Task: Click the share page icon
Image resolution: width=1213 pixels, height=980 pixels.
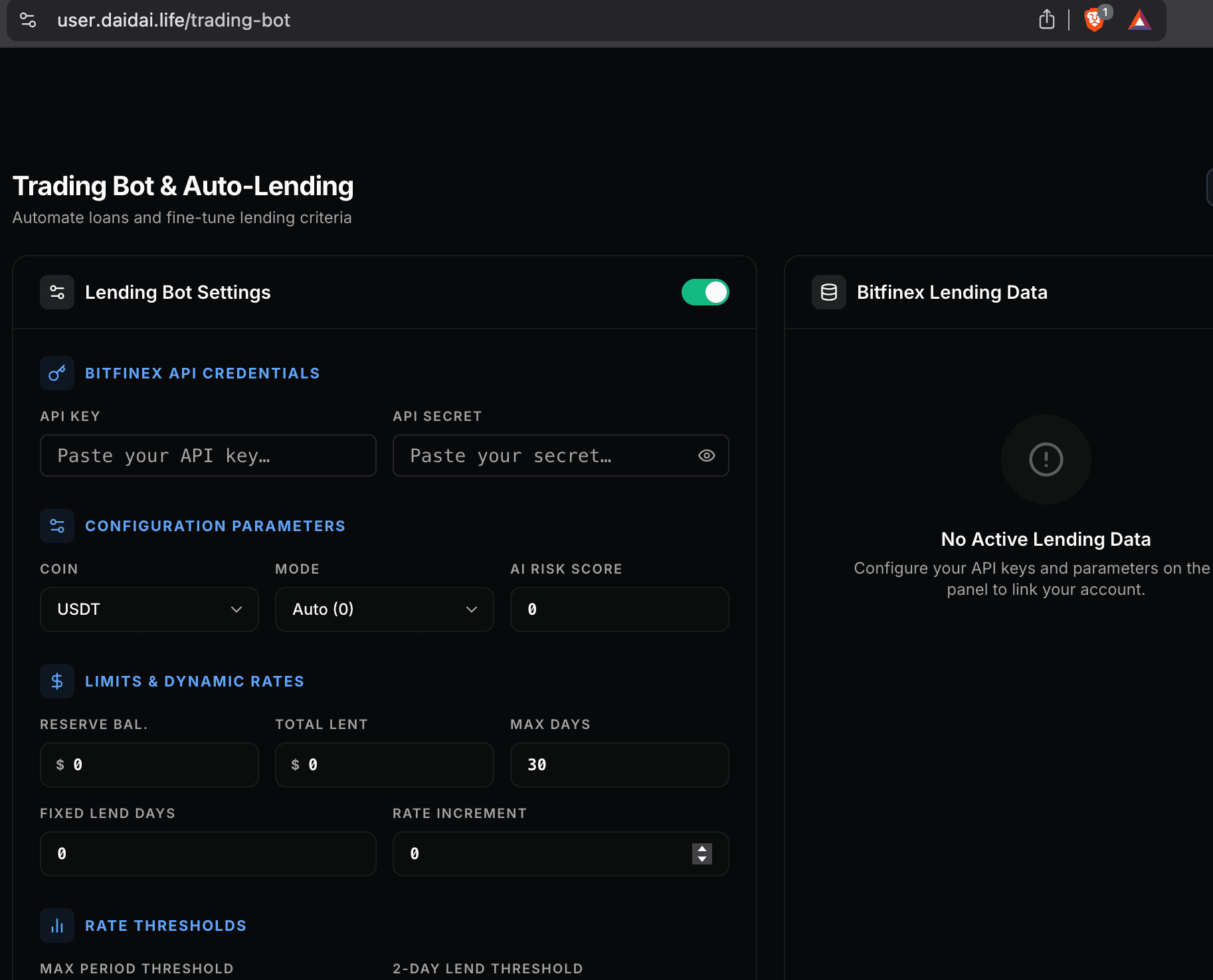Action: click(1047, 20)
